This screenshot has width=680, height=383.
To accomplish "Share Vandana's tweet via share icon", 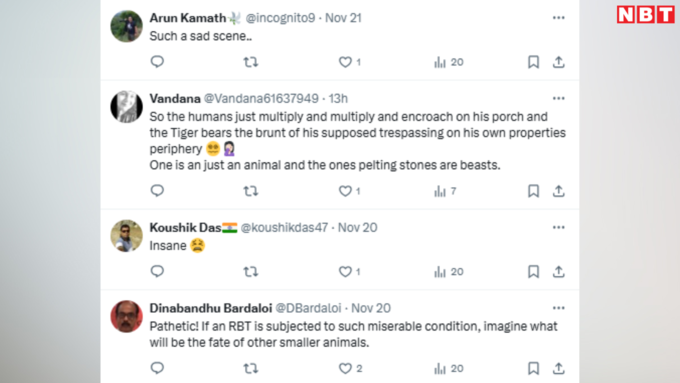I will click(559, 191).
